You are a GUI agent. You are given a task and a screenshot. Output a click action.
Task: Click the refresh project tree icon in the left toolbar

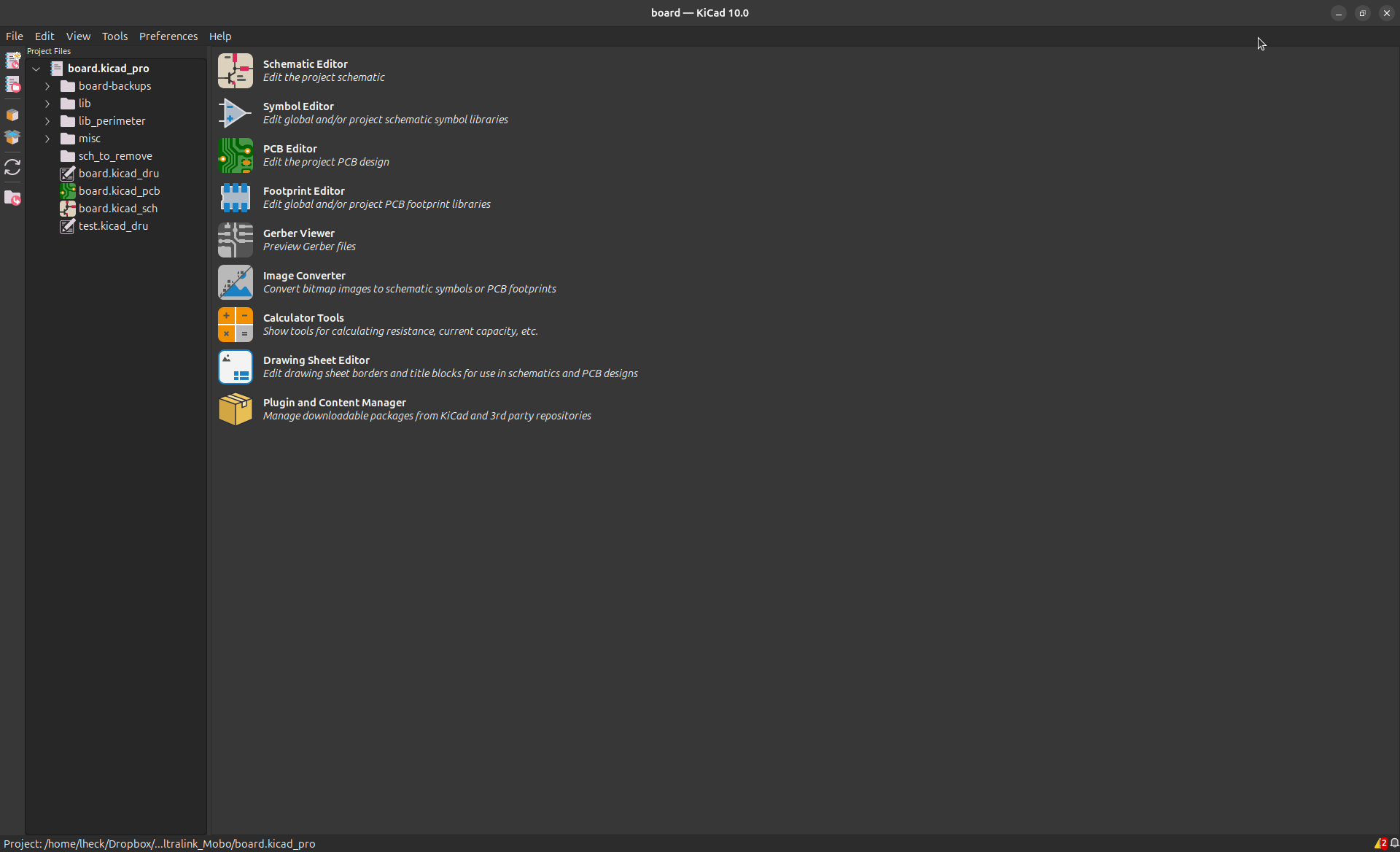12,168
